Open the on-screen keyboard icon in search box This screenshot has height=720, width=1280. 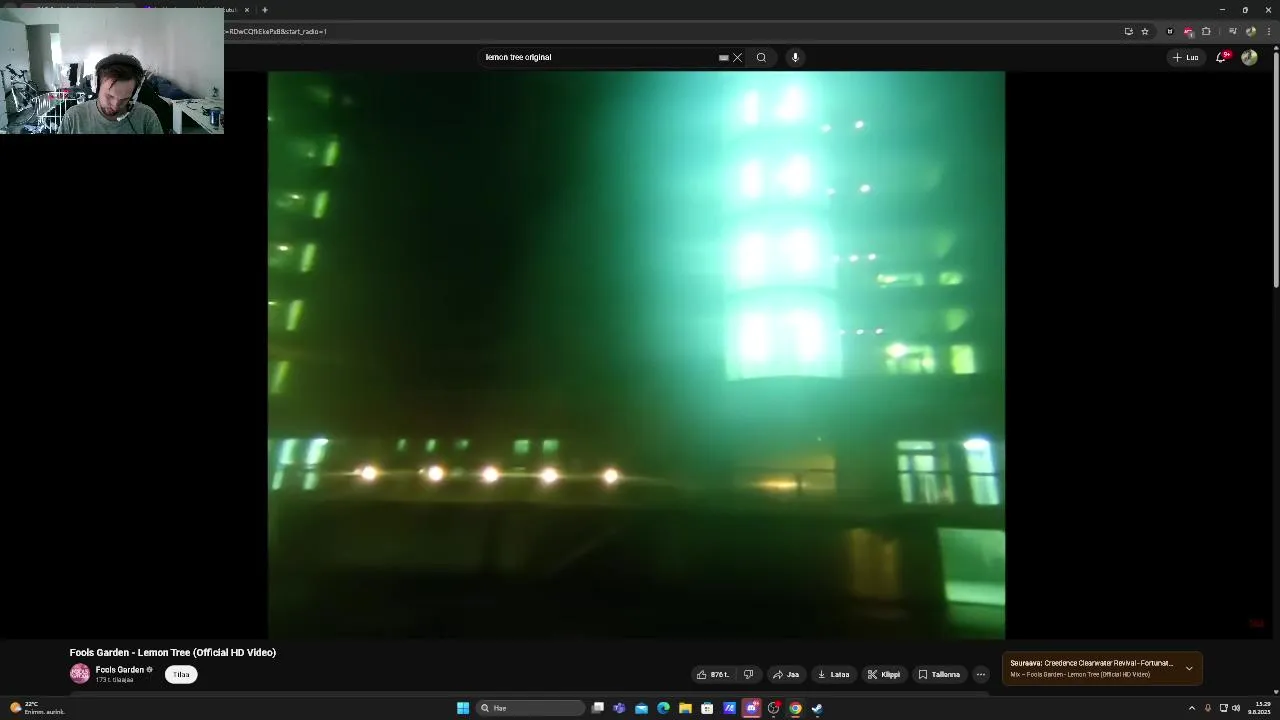(x=724, y=57)
